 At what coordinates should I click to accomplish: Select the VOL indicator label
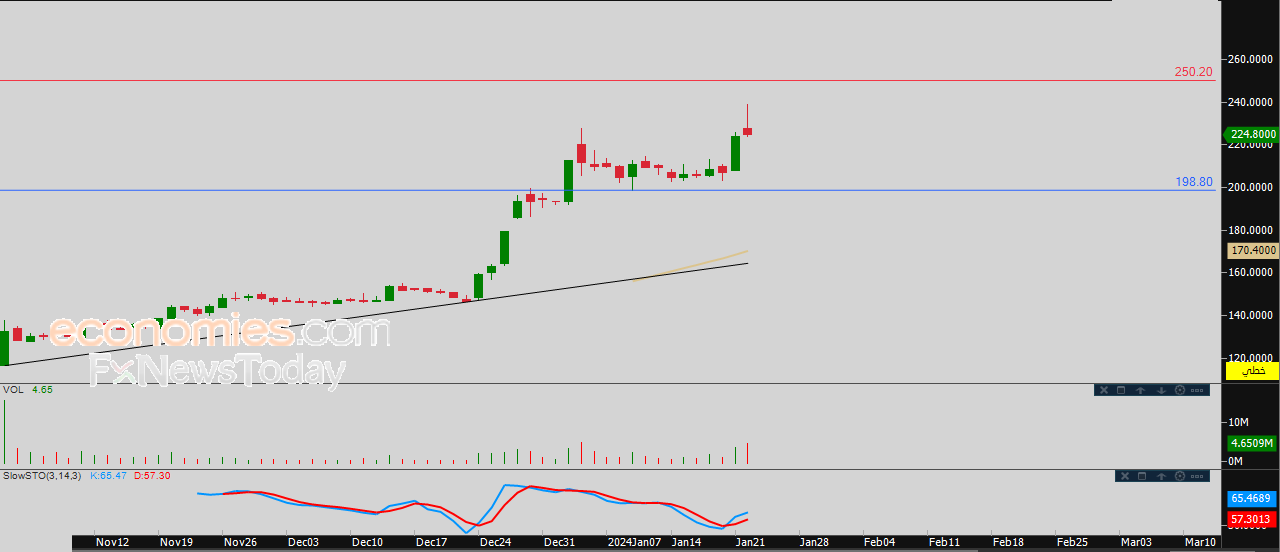click(x=13, y=389)
